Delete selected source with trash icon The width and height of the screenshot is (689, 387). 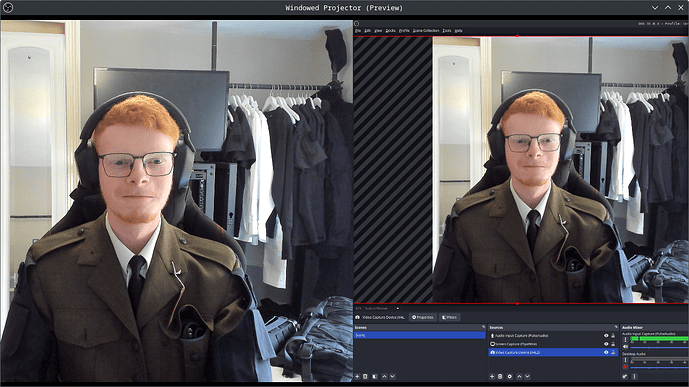click(x=500, y=376)
